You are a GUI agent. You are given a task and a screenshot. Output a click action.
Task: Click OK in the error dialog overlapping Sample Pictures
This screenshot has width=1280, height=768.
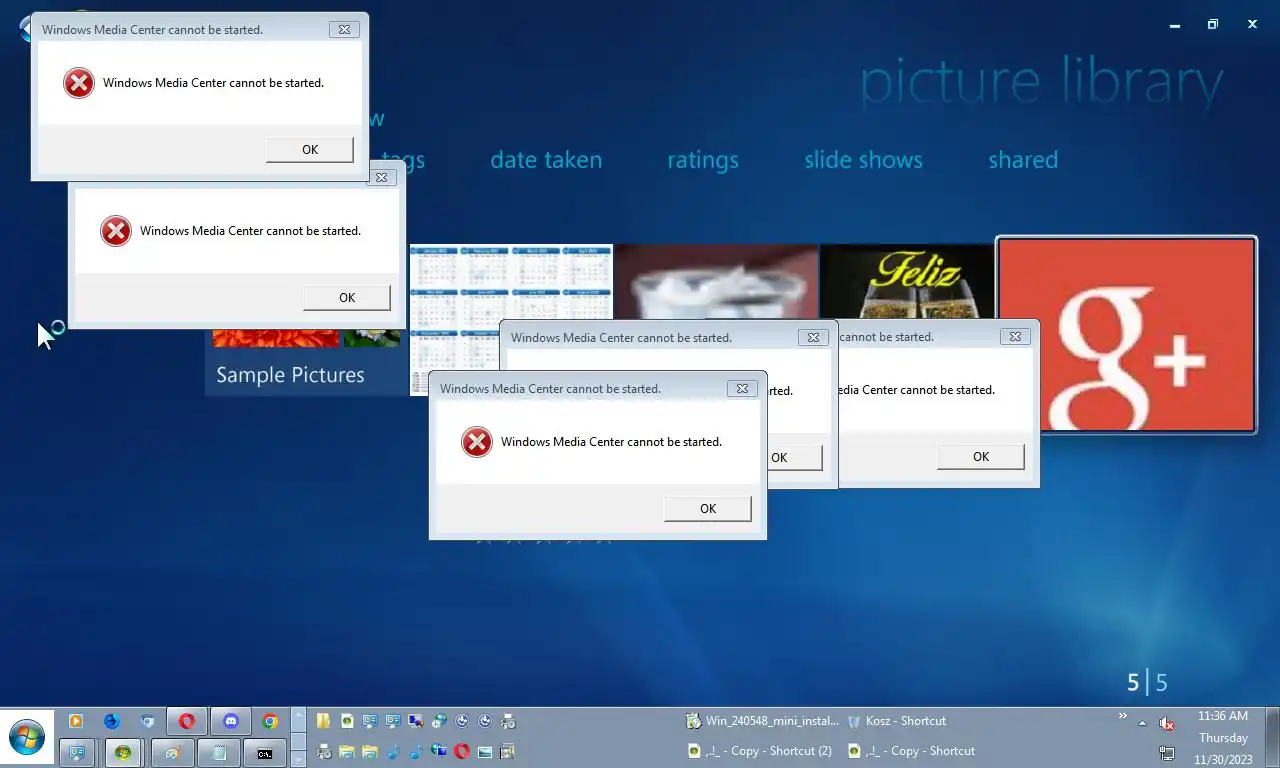coord(346,297)
